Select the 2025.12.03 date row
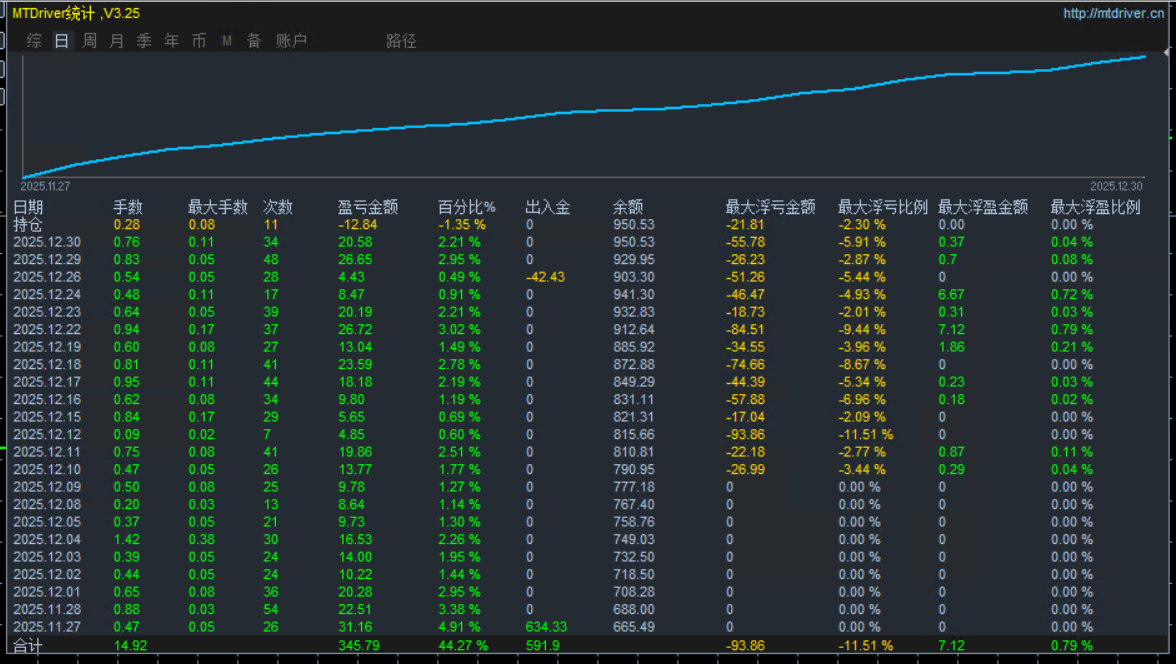Image resolution: width=1176 pixels, height=664 pixels. click(588, 557)
